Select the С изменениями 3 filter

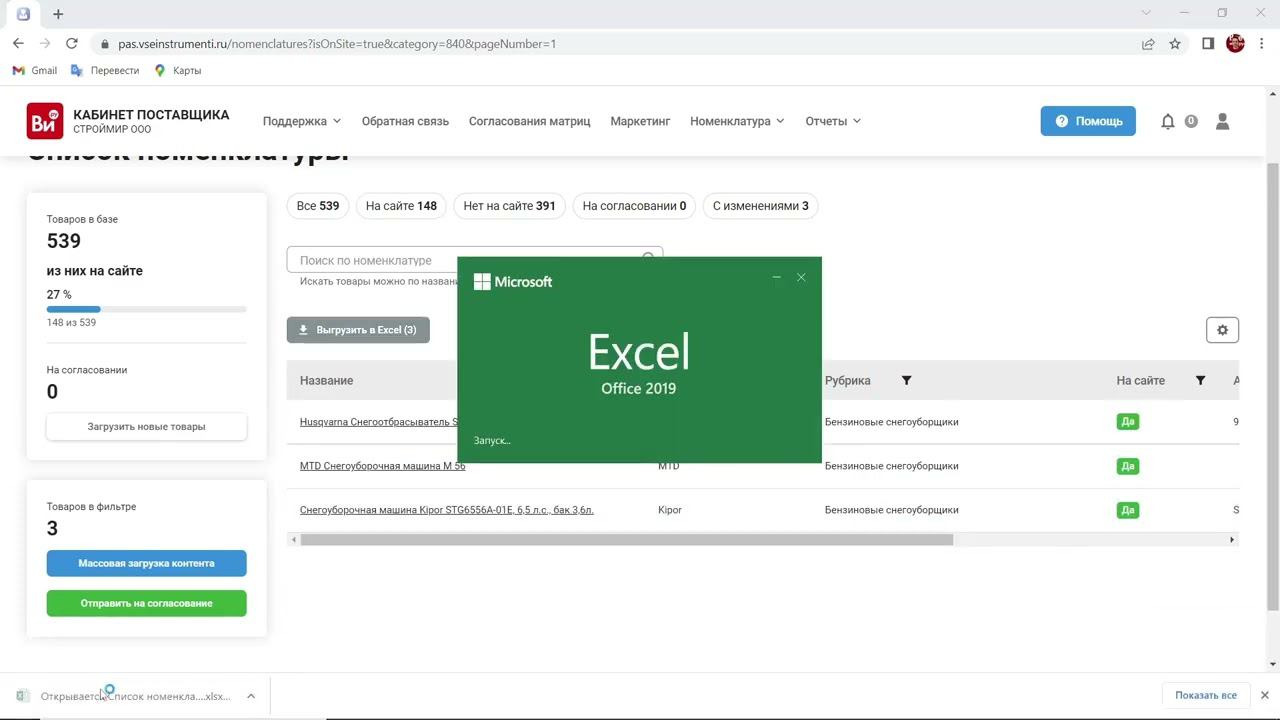(761, 206)
